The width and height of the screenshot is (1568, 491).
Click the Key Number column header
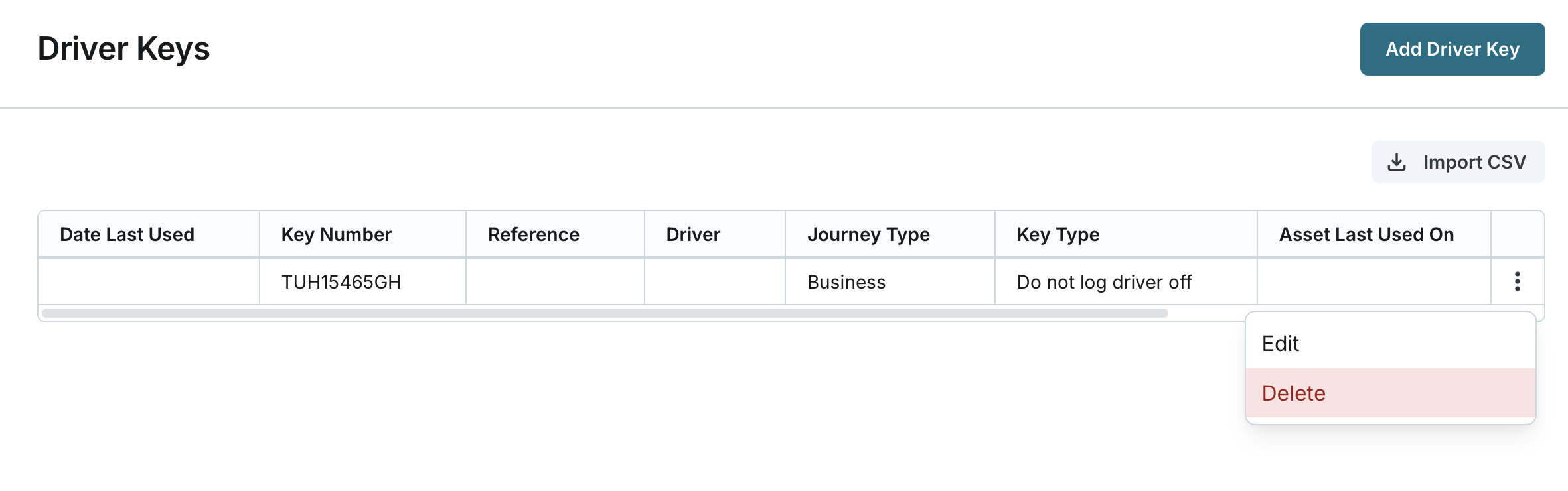point(336,234)
